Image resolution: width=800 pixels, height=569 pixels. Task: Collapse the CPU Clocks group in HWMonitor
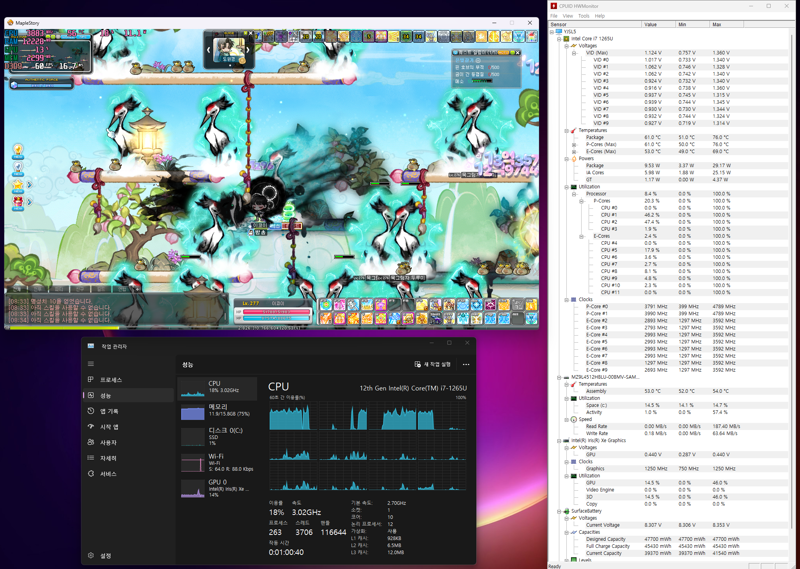(x=566, y=300)
